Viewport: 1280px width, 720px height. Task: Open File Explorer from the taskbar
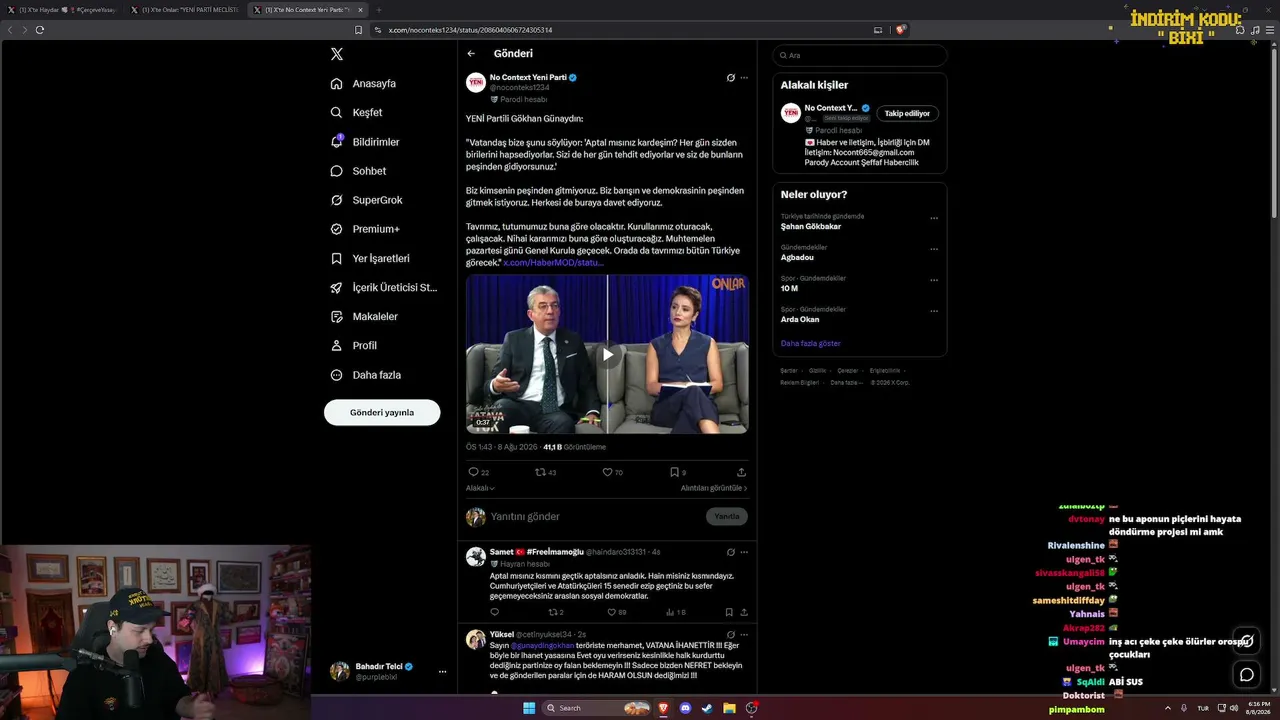pyautogui.click(x=730, y=708)
